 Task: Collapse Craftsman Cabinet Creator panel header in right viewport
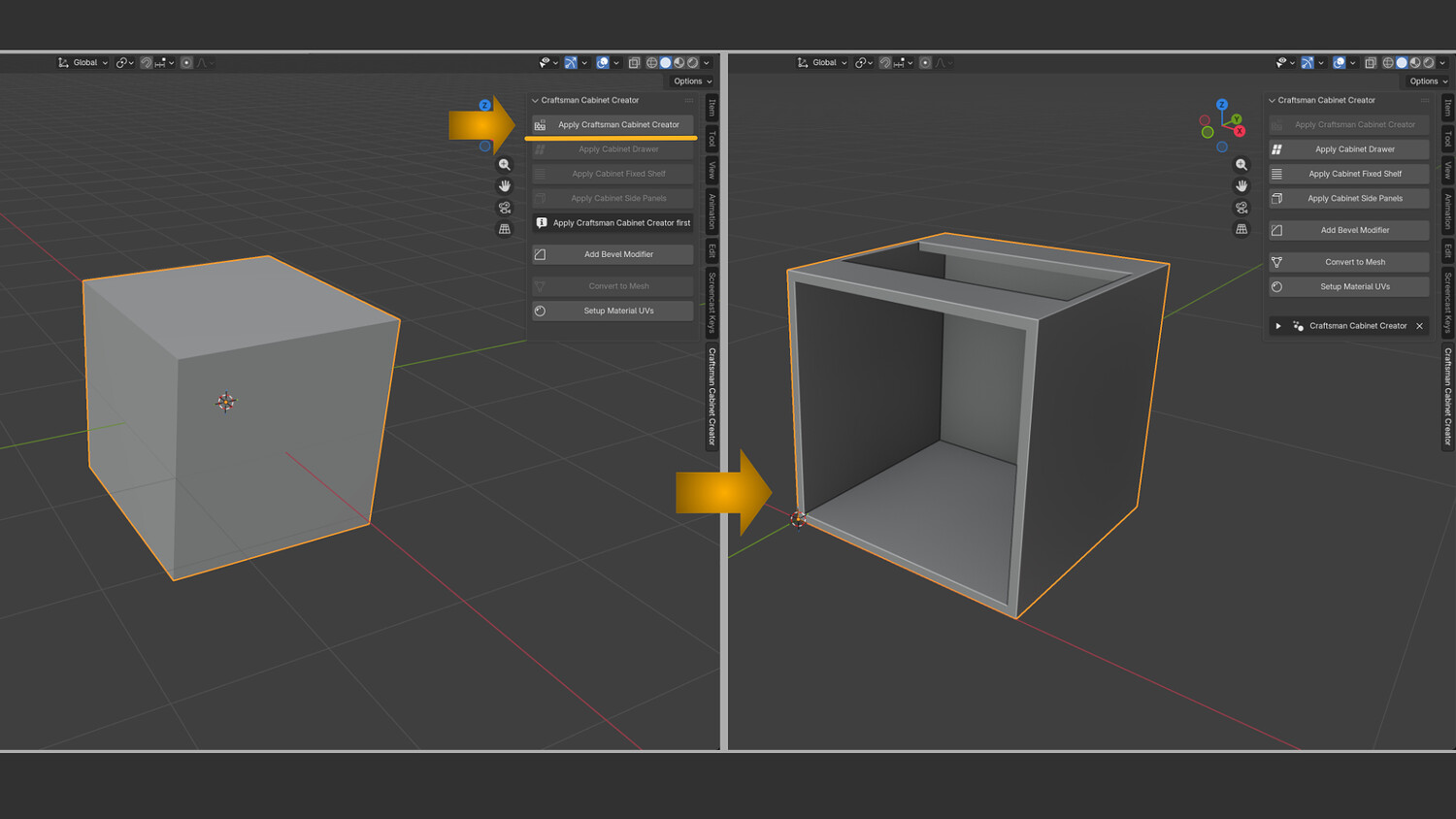pos(1273,100)
